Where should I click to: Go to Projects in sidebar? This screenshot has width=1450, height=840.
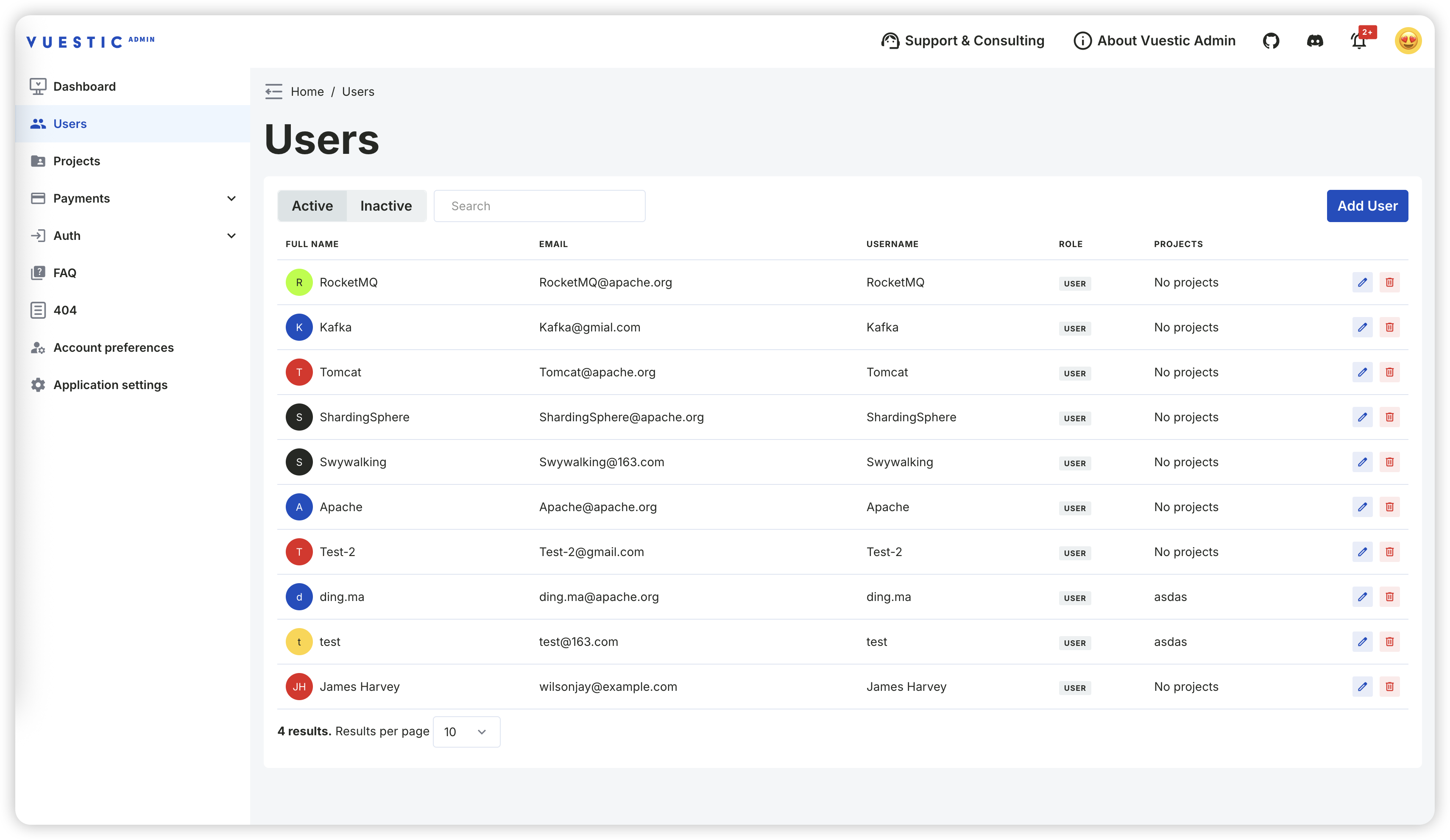76,161
